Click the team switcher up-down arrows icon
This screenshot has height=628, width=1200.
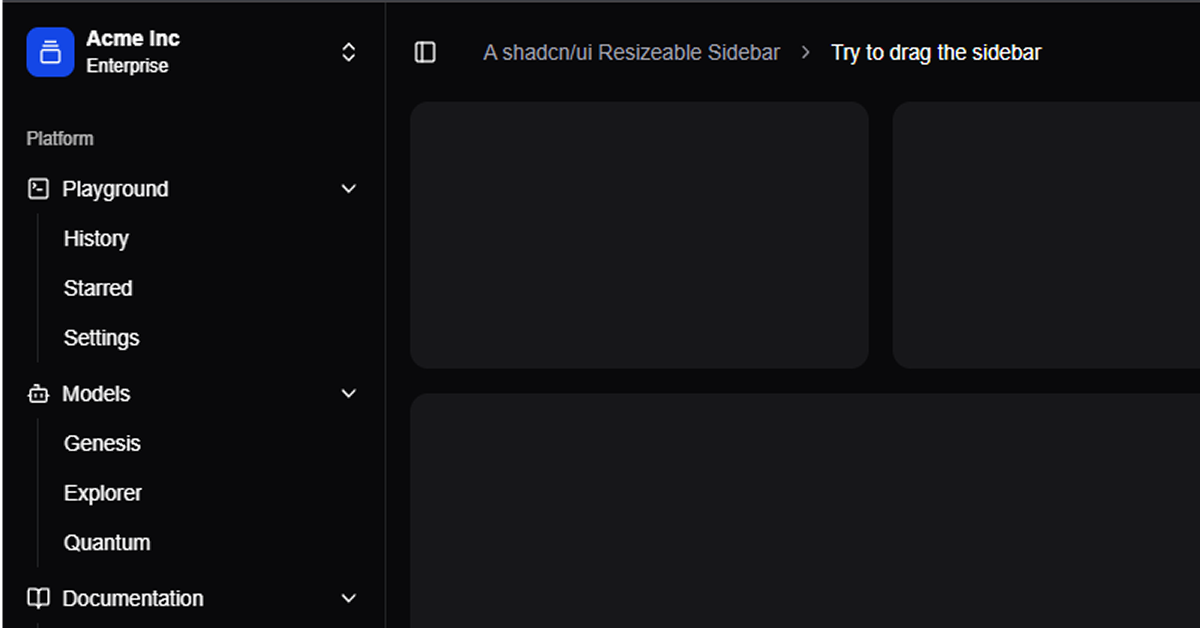tap(348, 50)
